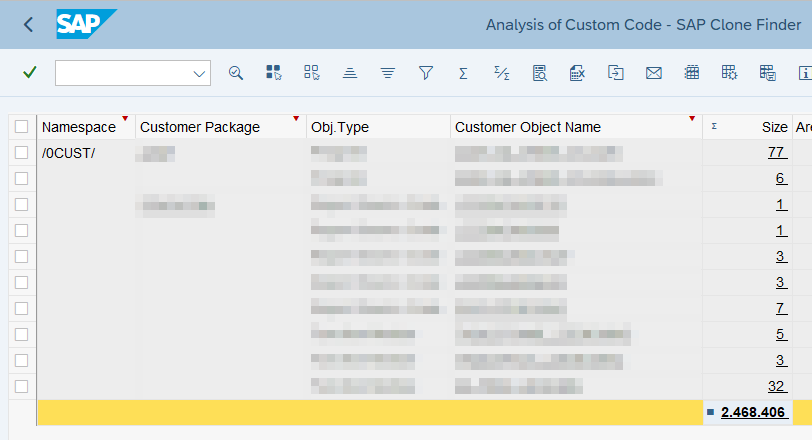Click the total size 2.468.406 link
812x440 pixels.
pos(753,412)
